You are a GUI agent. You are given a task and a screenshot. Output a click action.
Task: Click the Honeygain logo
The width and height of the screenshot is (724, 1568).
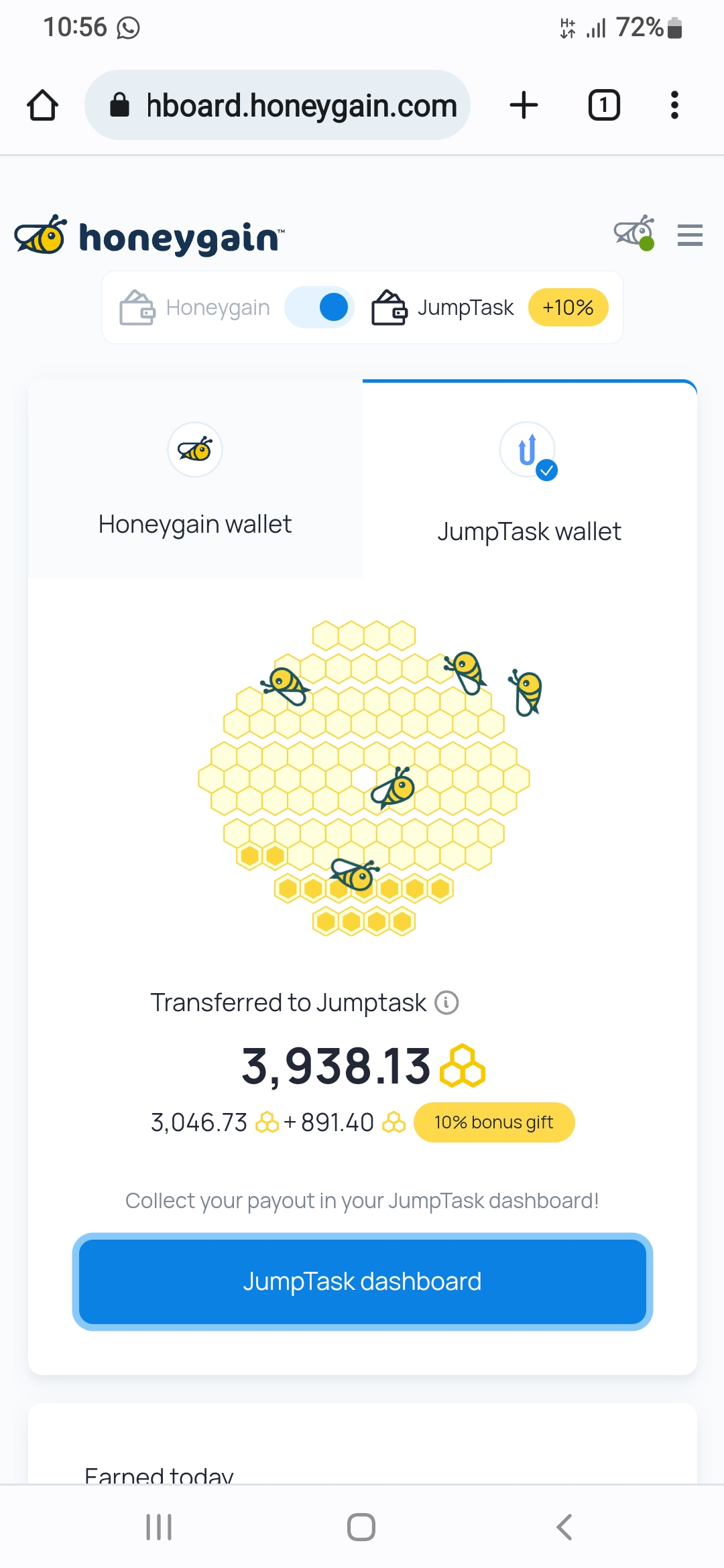tap(149, 236)
